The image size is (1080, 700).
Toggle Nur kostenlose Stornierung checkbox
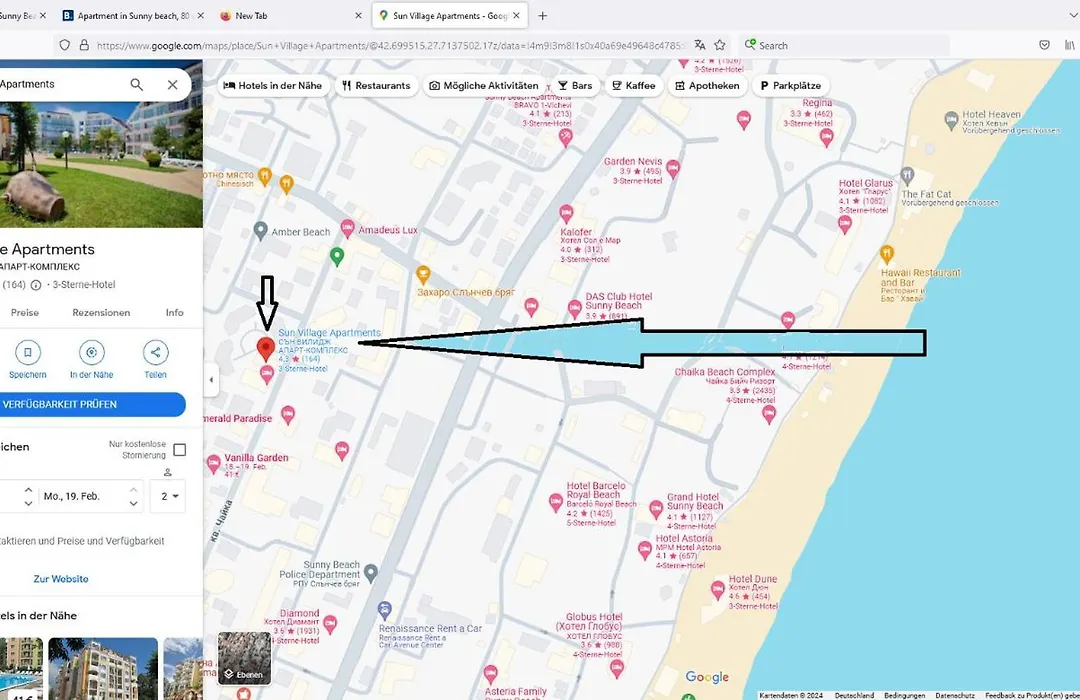[x=180, y=450]
